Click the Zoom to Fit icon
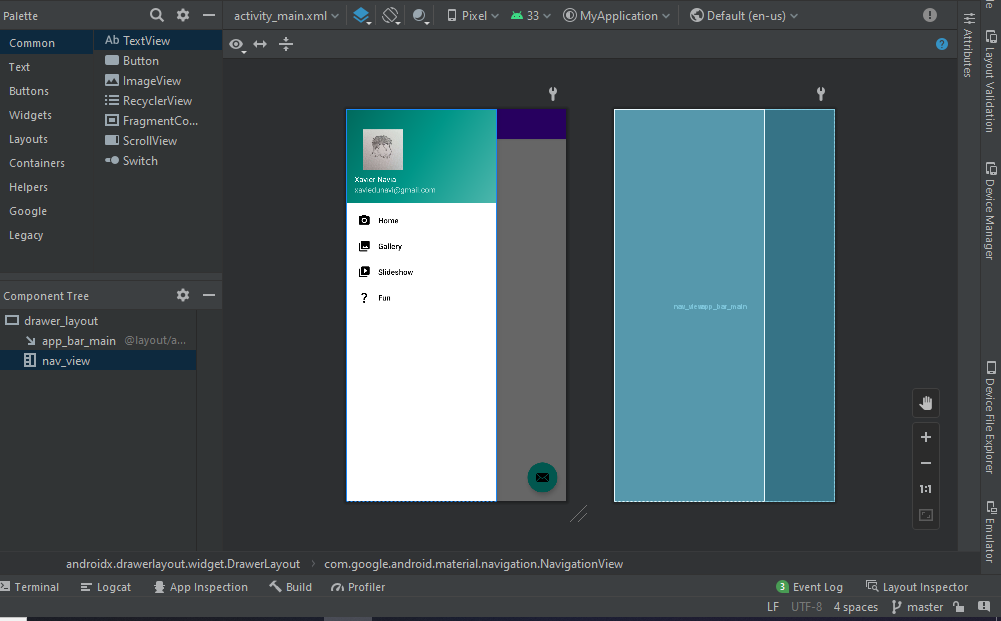This screenshot has height=621, width=1001. [925, 515]
